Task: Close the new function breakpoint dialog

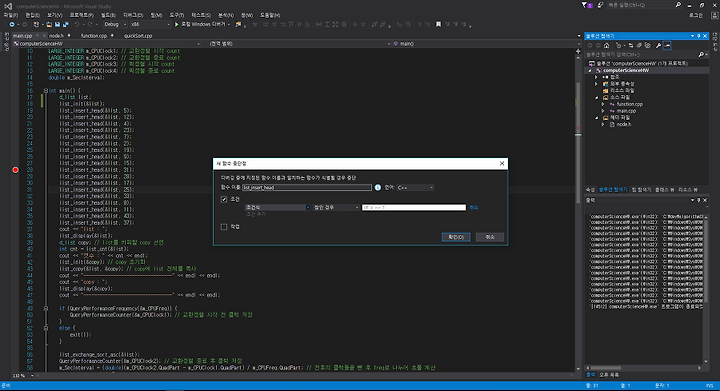Action: click(502, 163)
